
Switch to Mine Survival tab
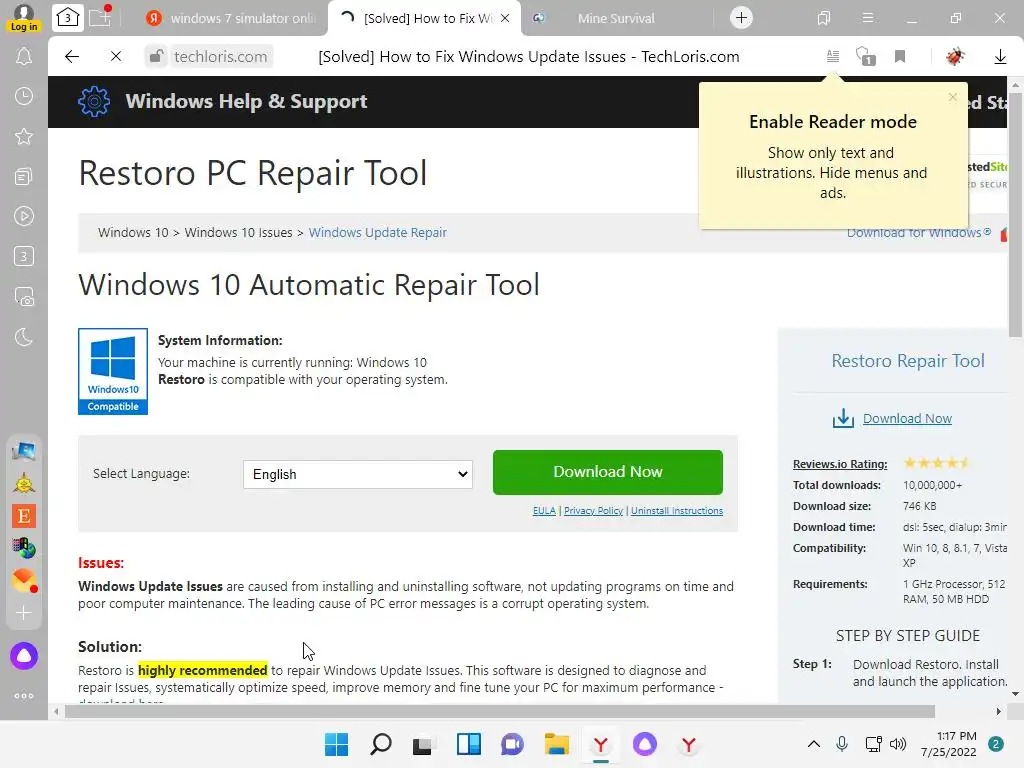[x=616, y=18]
